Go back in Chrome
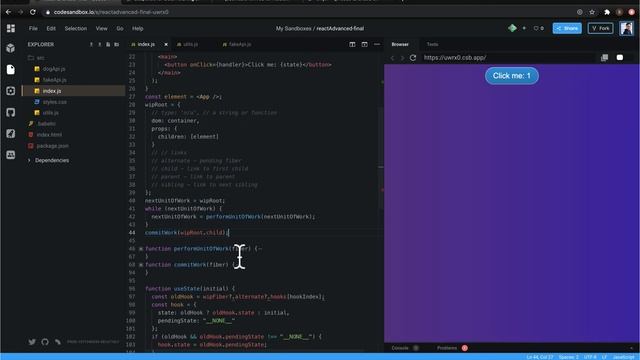The height and width of the screenshot is (360, 640). (x=8, y=12)
